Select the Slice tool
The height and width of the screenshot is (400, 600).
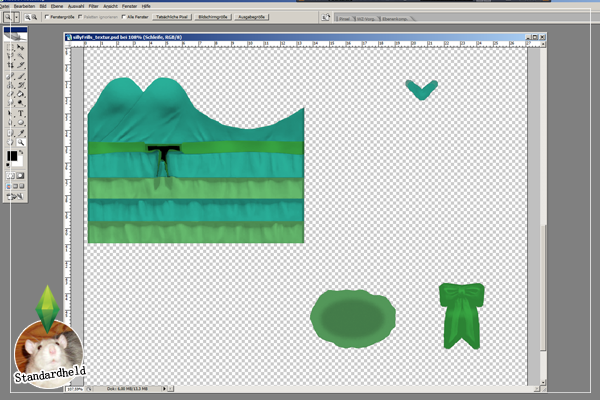click(21, 65)
